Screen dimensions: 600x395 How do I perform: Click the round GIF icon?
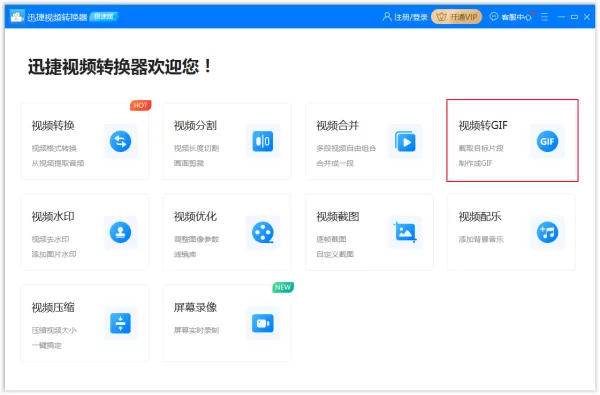pyautogui.click(x=547, y=141)
